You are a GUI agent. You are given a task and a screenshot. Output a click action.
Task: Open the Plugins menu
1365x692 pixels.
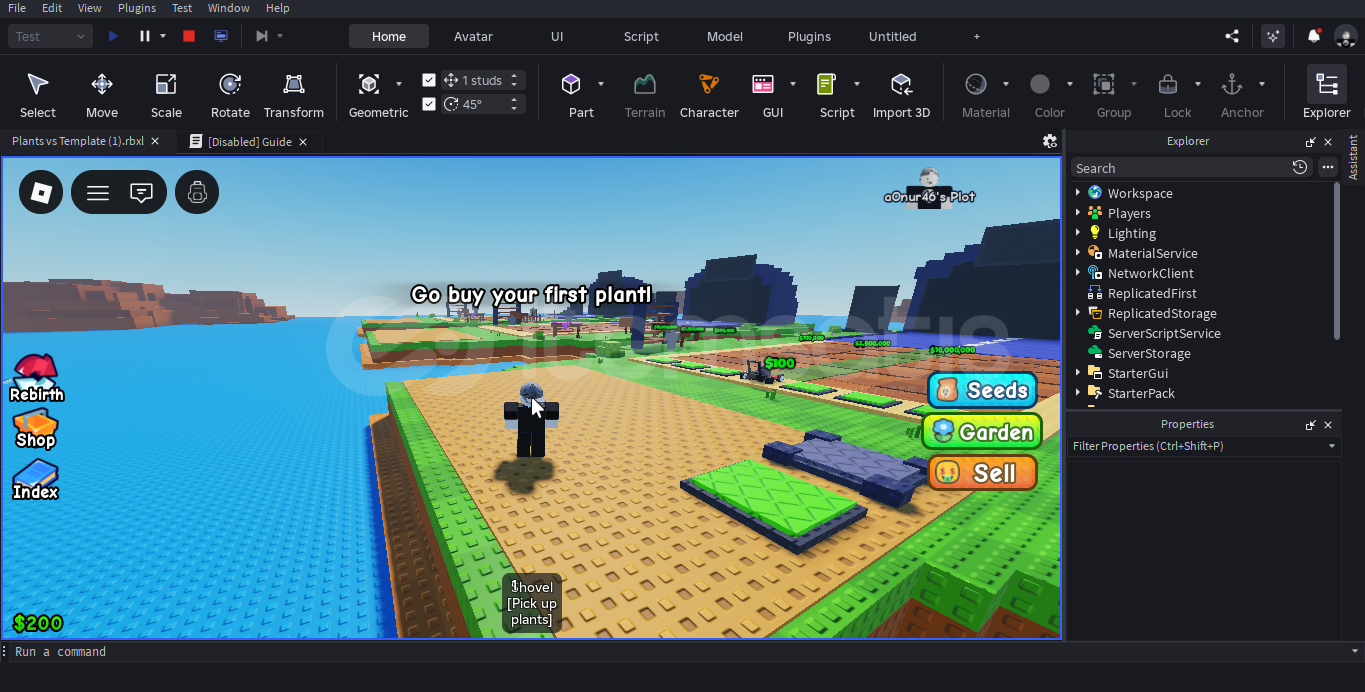(137, 8)
